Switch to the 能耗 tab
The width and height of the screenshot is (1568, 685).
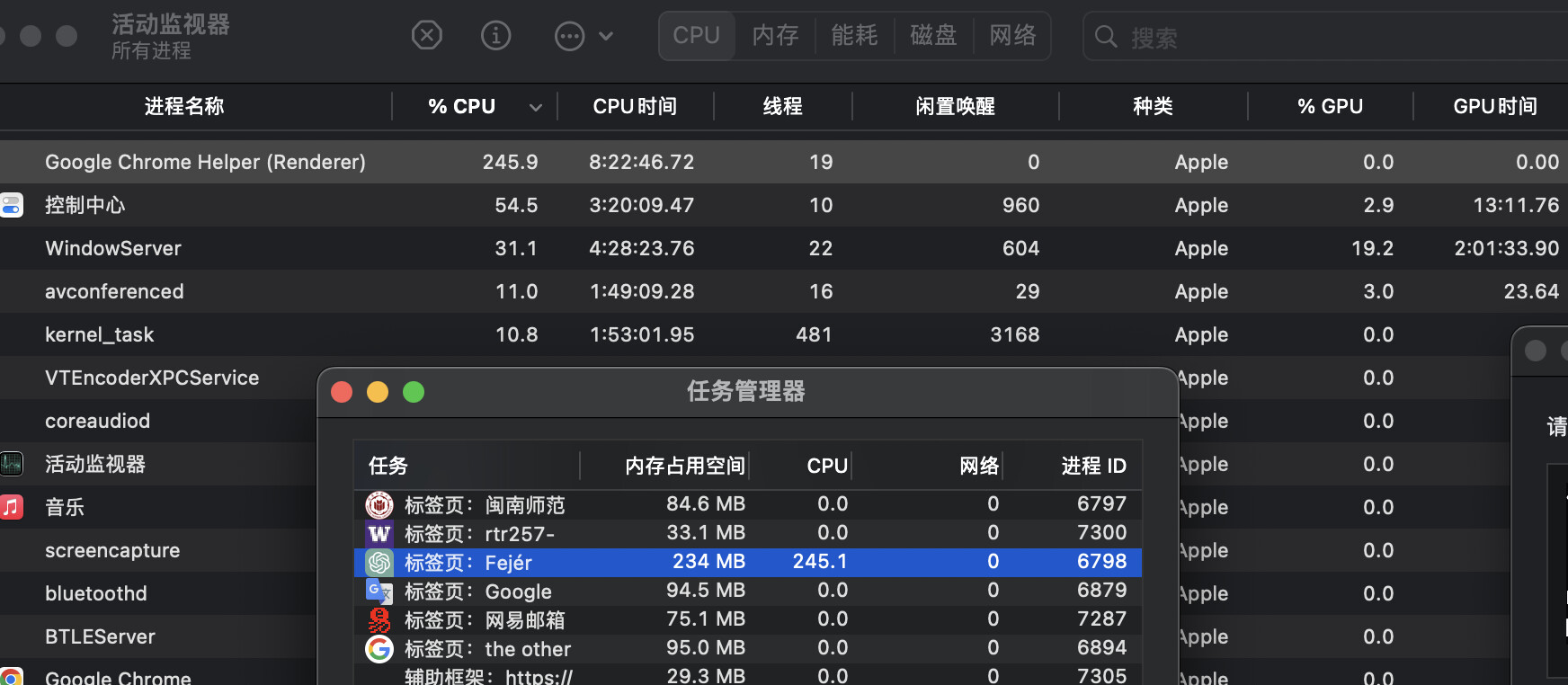854,36
